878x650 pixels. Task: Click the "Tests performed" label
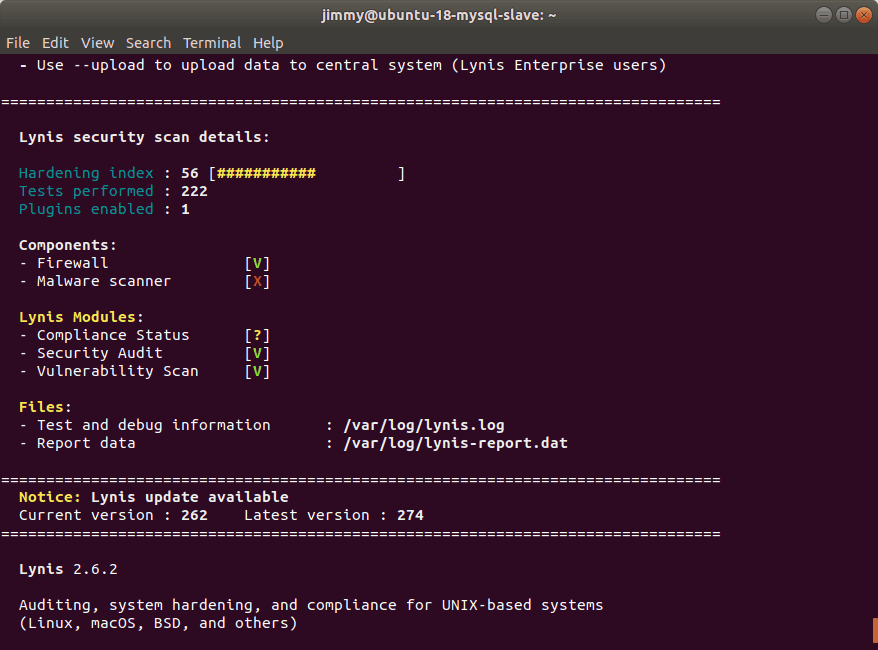pyautogui.click(x=86, y=191)
